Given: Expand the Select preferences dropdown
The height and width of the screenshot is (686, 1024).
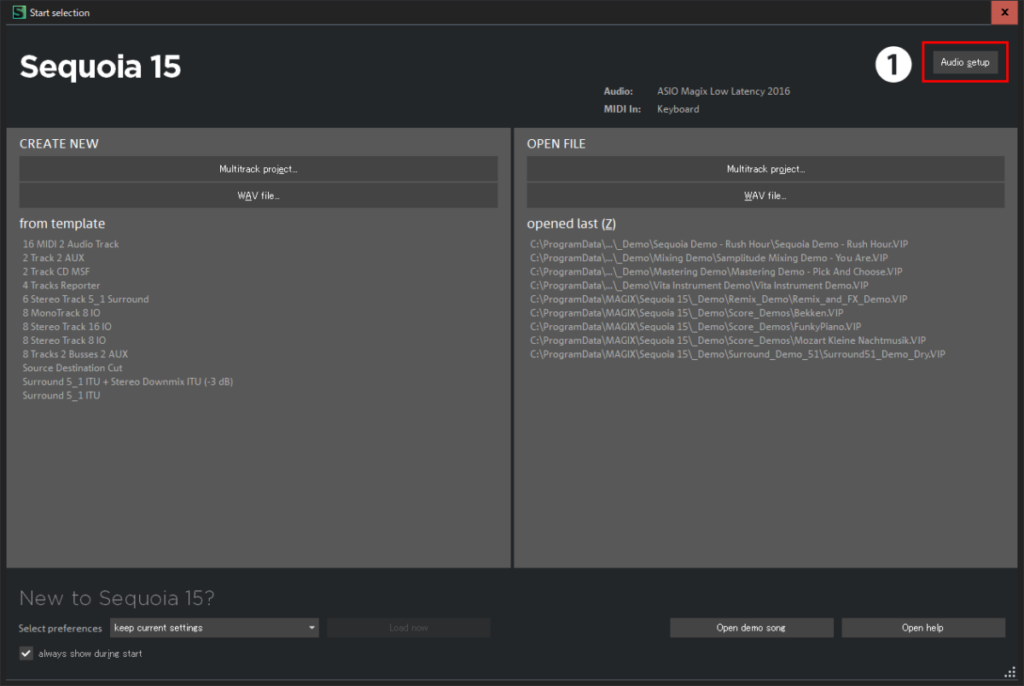Looking at the screenshot, I should click(214, 628).
